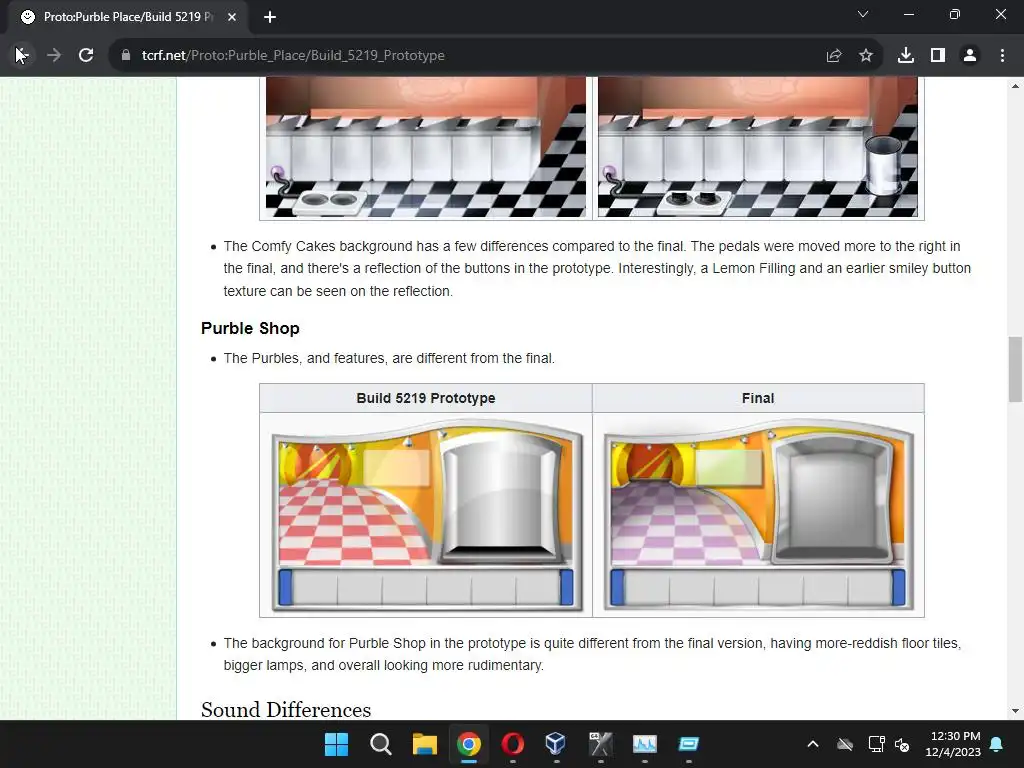Open the performance monitor taskbar icon

point(645,744)
